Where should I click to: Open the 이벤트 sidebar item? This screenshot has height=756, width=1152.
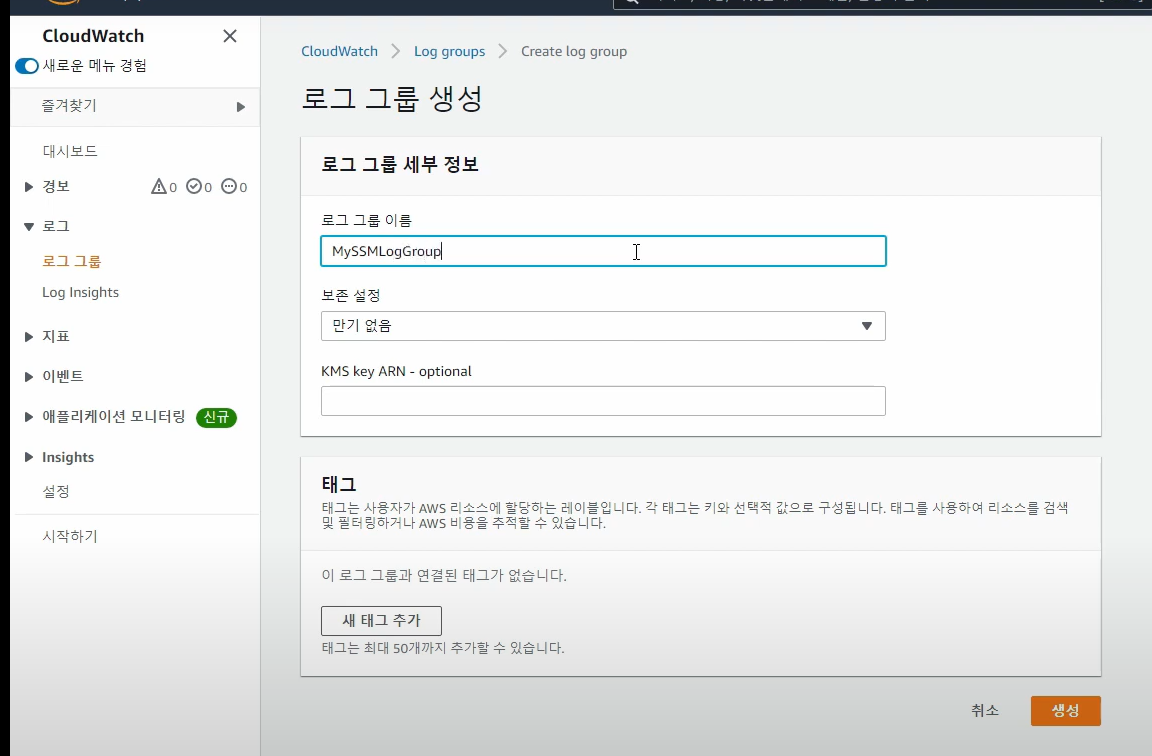point(62,376)
